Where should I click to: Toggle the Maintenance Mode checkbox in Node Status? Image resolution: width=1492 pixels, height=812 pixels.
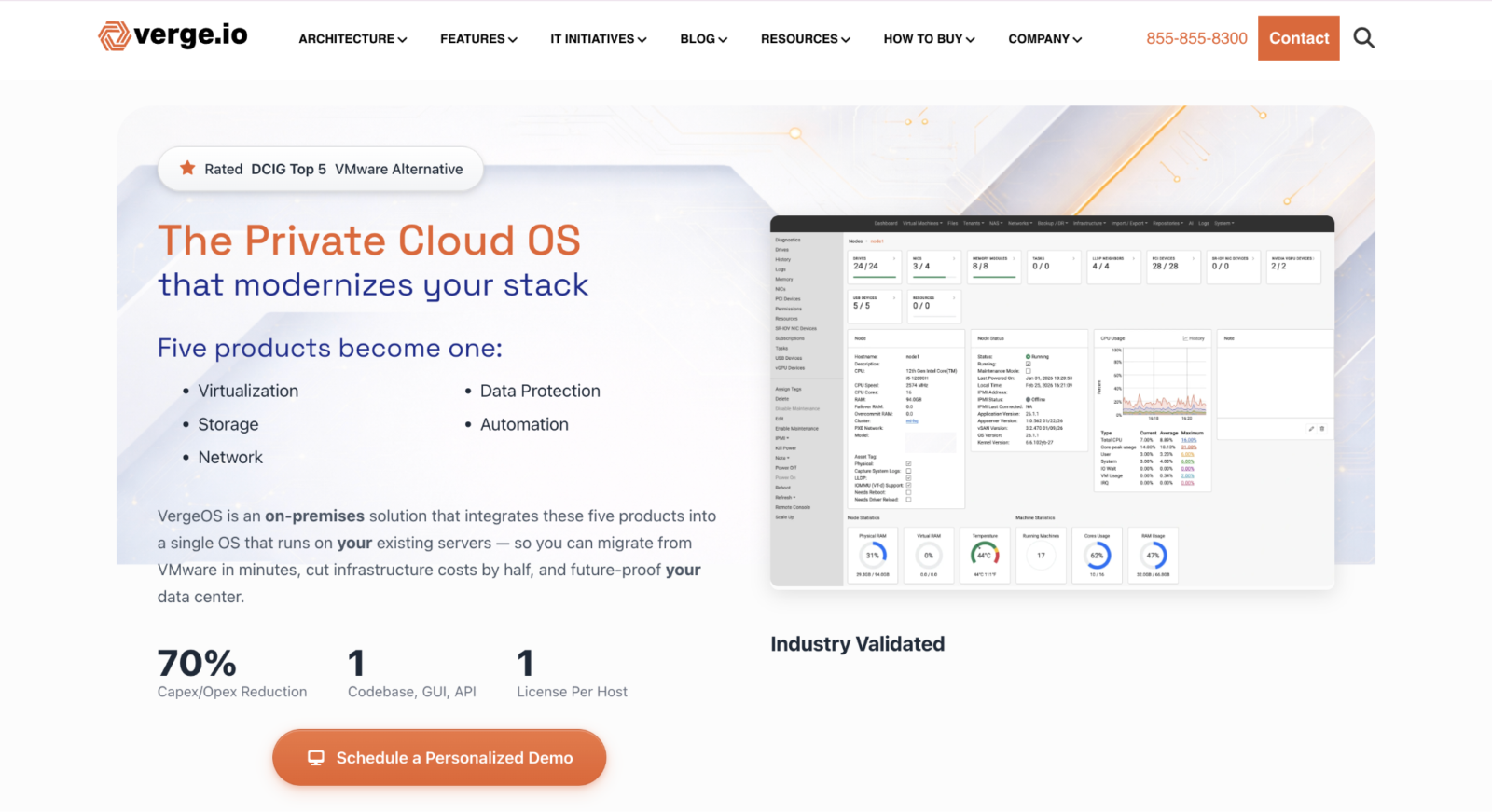(x=1029, y=371)
